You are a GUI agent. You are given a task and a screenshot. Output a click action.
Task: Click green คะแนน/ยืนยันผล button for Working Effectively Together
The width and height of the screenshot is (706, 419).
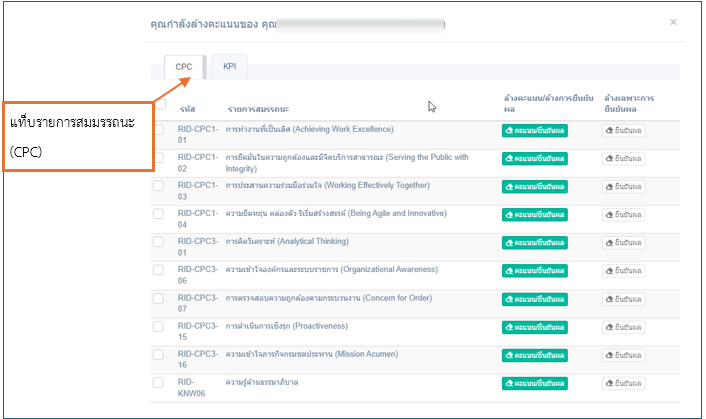[534, 186]
